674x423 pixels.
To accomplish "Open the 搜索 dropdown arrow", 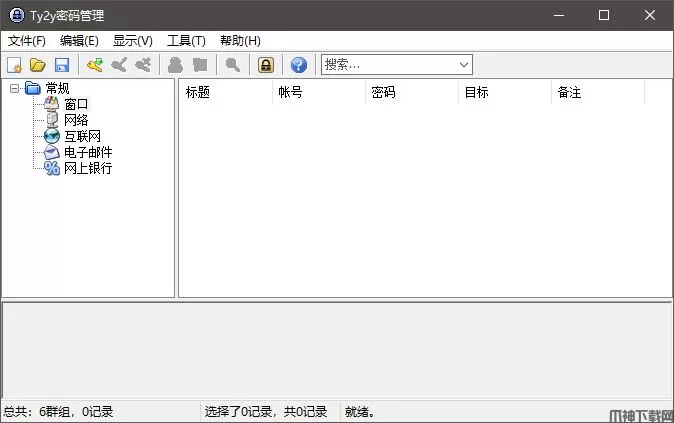I will point(463,65).
